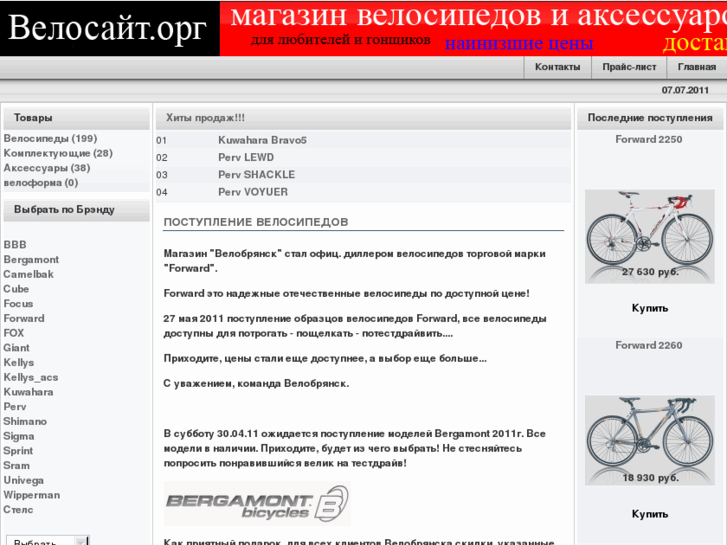Click the магазин велосипедов banner headline
The height and width of the screenshot is (545, 727).
coord(478,15)
